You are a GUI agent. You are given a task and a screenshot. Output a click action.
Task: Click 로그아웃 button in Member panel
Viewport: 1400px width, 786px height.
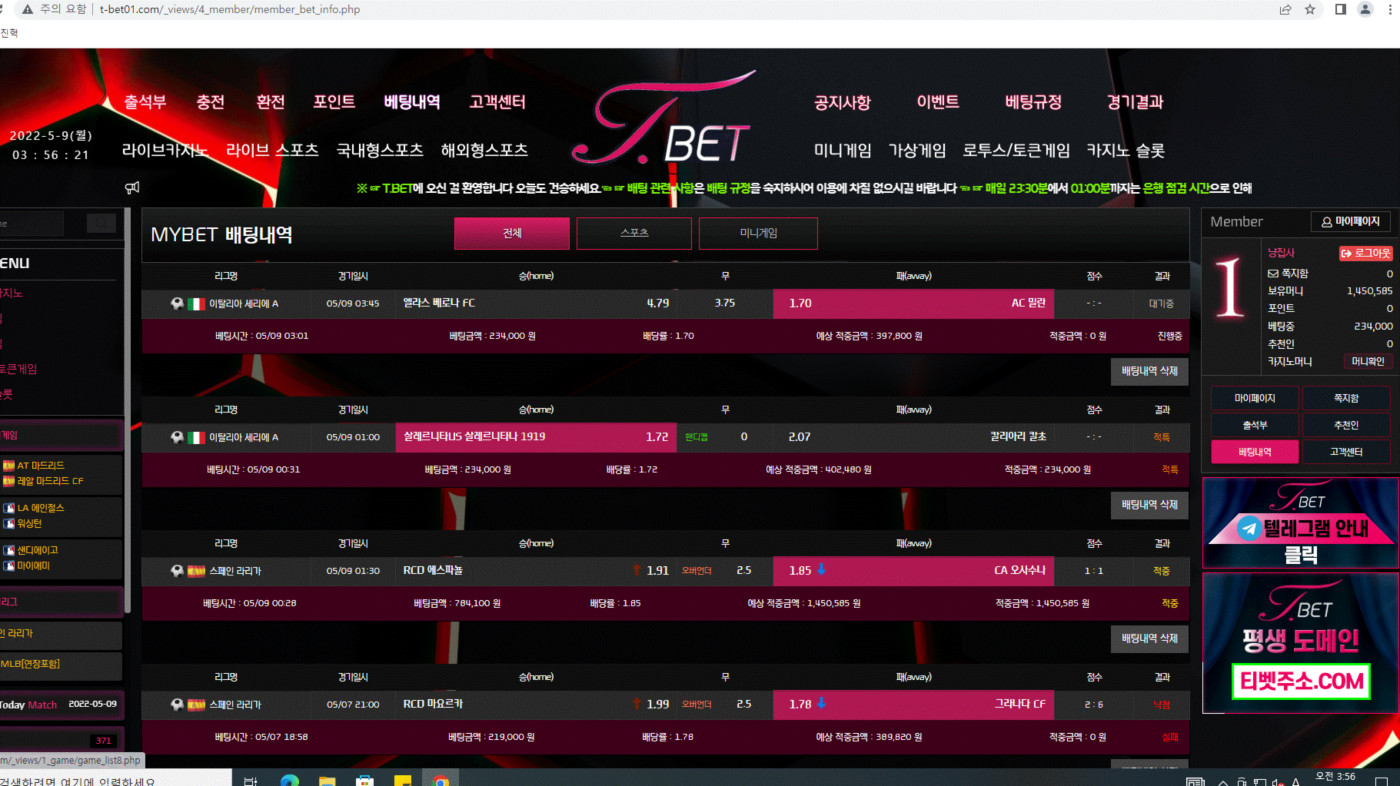pyautogui.click(x=1366, y=254)
